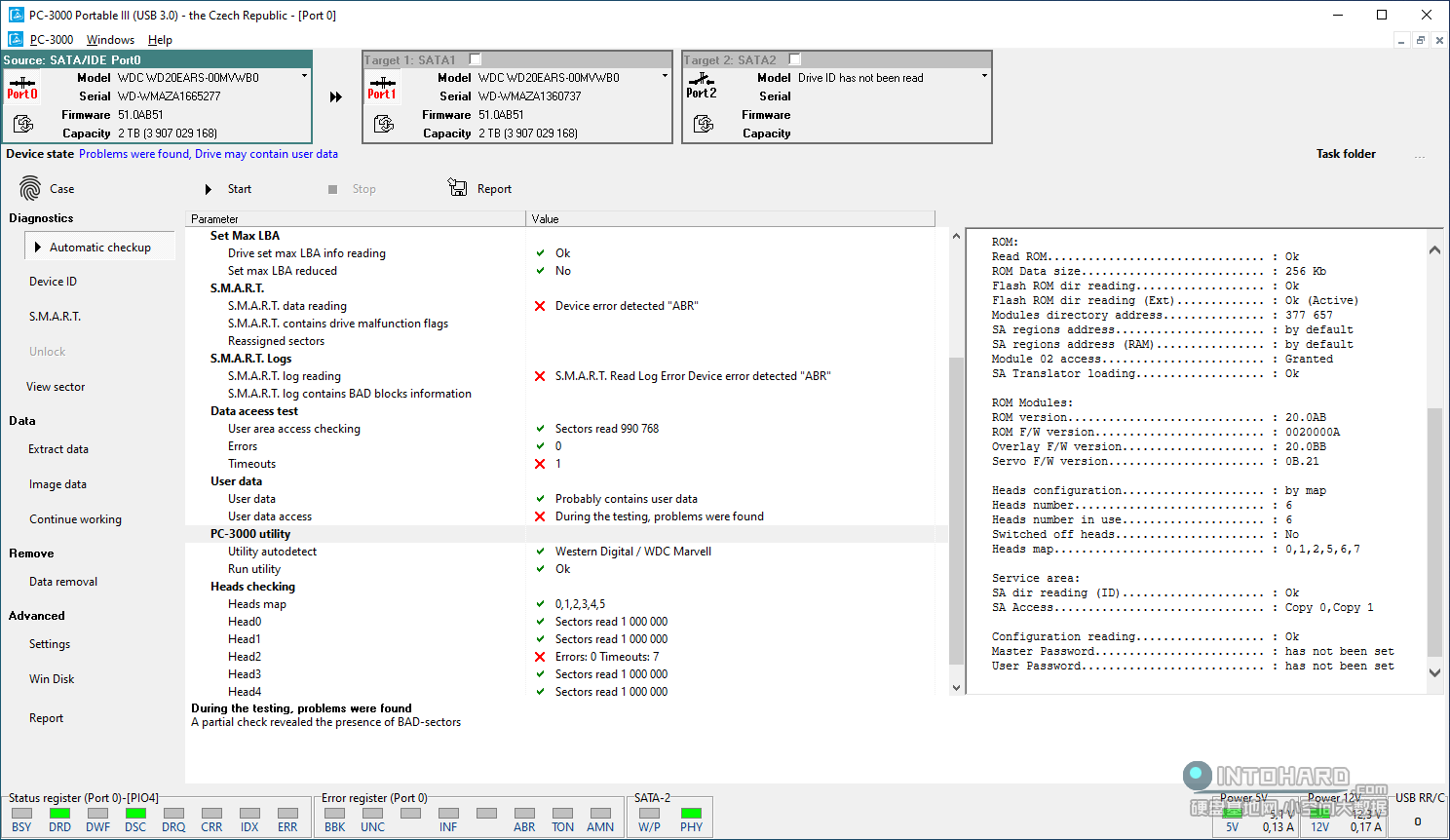
Task: Click the scroll down arrow of results list
Action: [956, 688]
